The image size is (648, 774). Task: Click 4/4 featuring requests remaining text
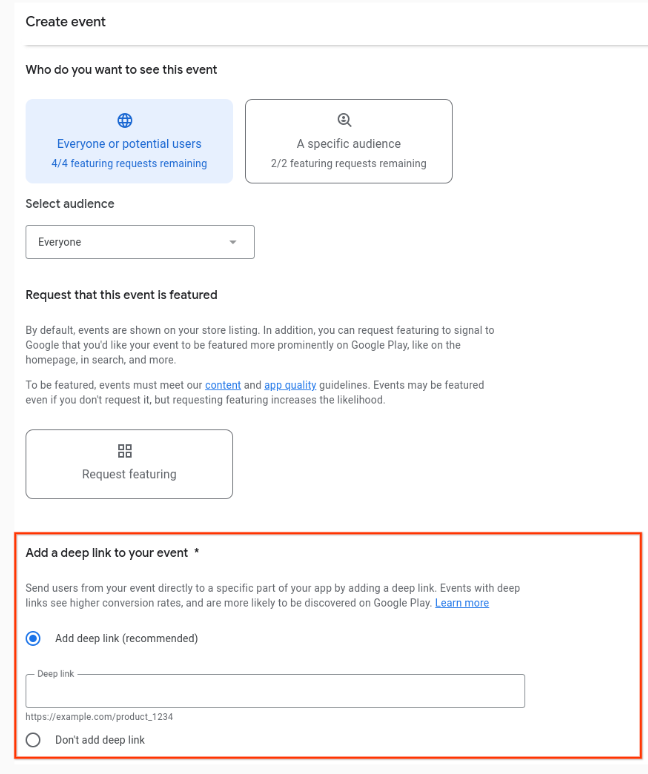point(129,163)
